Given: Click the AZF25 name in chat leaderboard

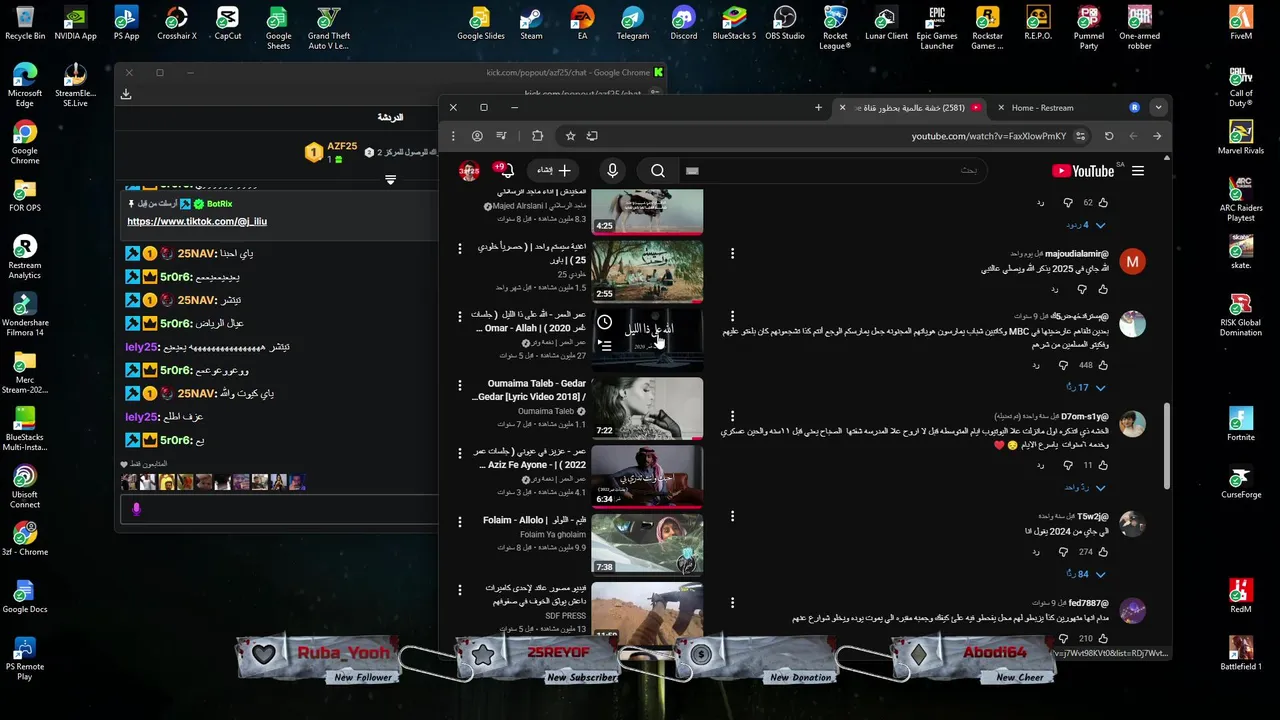Looking at the screenshot, I should tap(342, 147).
